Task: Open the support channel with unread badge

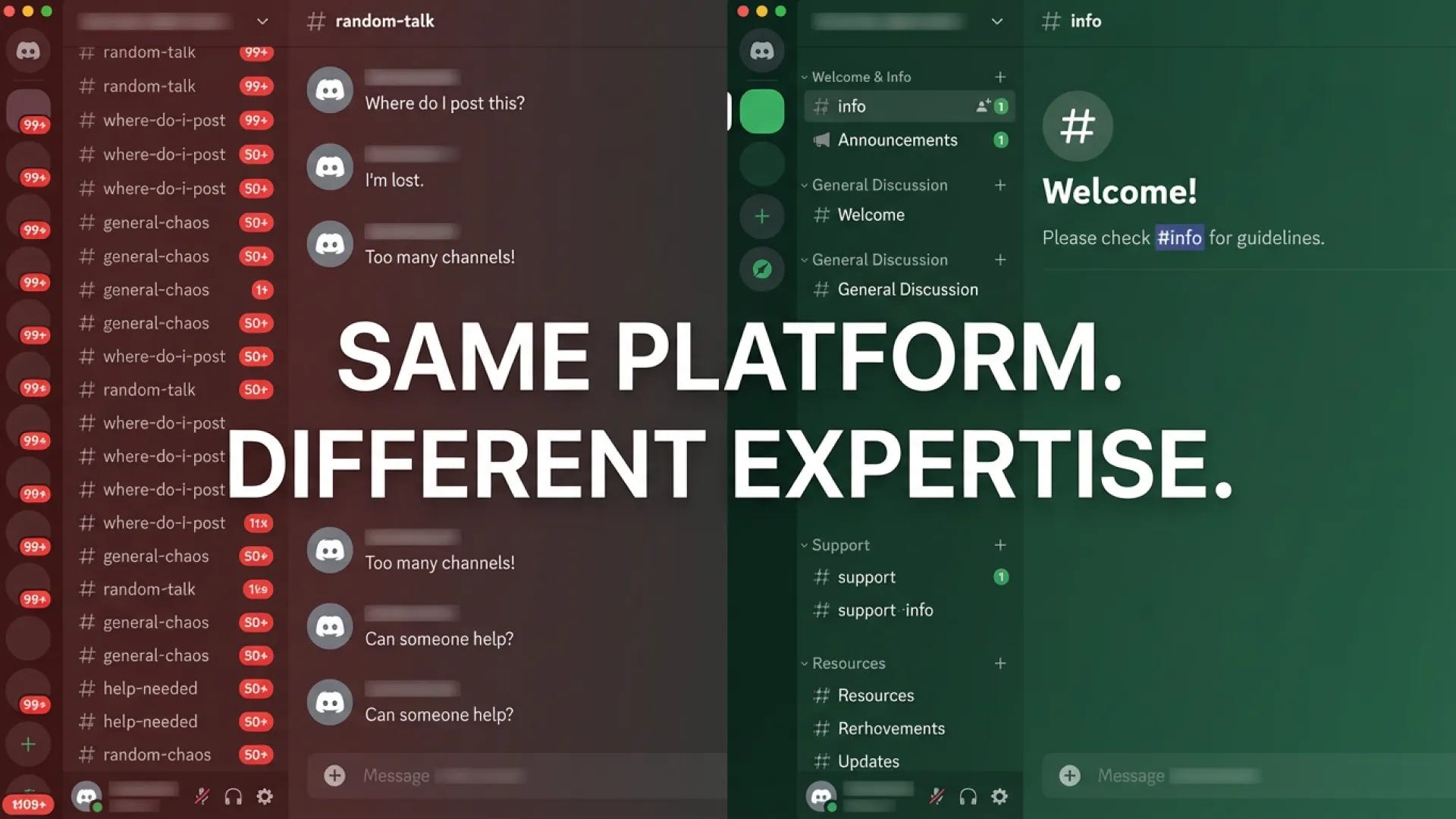Action: point(866,577)
